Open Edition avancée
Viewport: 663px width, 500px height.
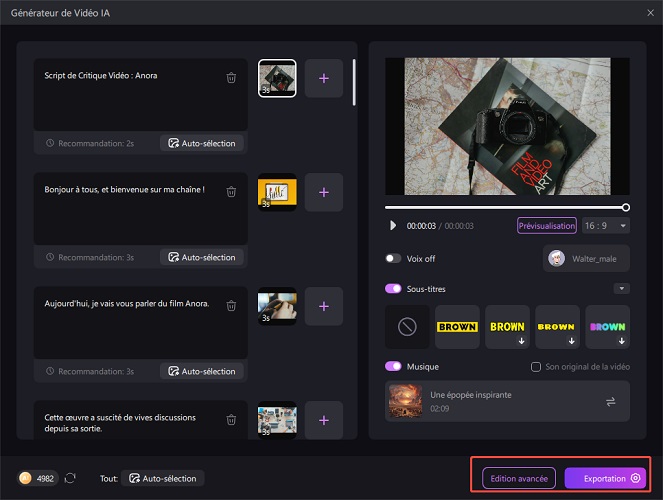[519, 478]
